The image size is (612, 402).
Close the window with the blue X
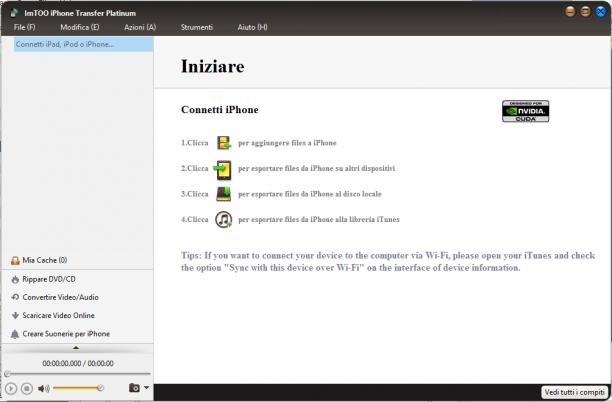(601, 12)
